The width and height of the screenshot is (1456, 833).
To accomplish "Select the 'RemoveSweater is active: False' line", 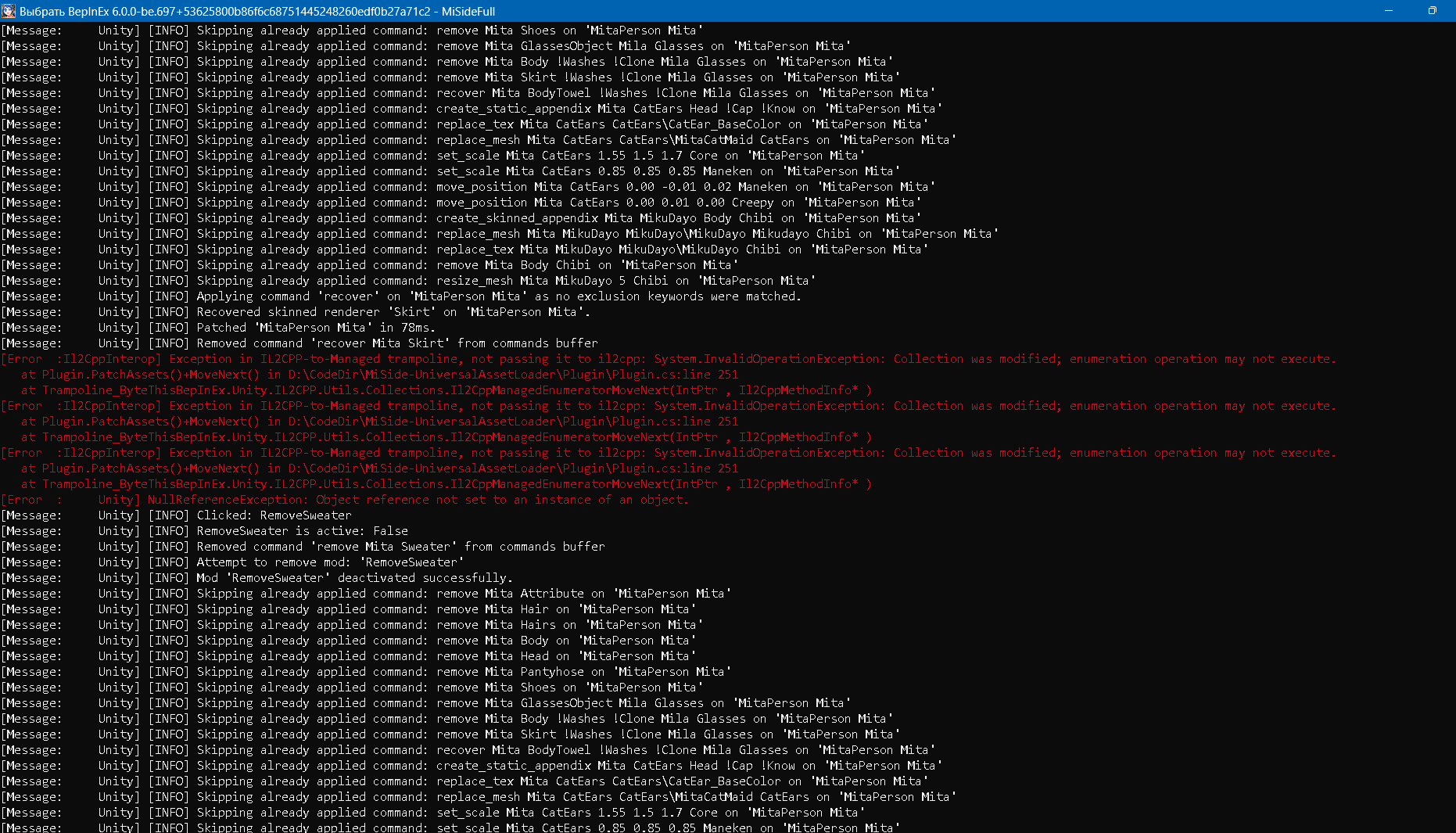I will [x=302, y=531].
